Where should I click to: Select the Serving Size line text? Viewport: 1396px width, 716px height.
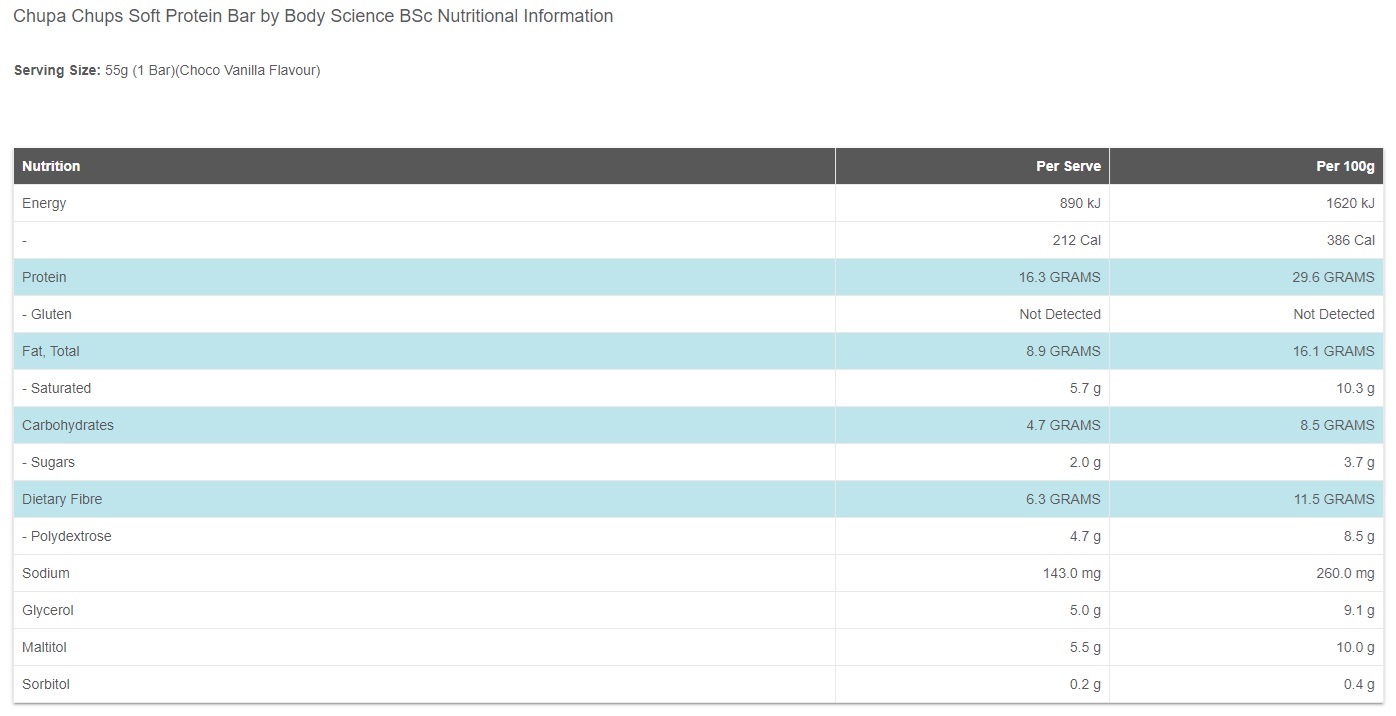coord(167,70)
